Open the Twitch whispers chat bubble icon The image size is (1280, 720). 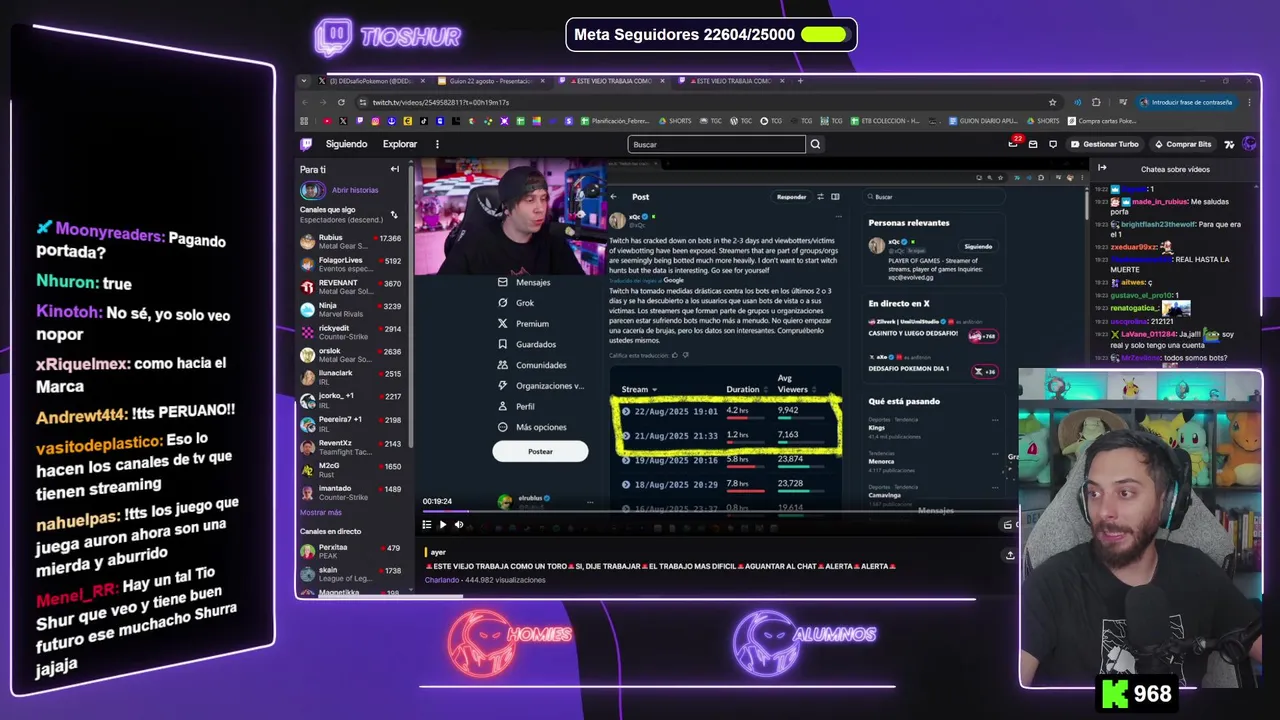tap(1052, 144)
